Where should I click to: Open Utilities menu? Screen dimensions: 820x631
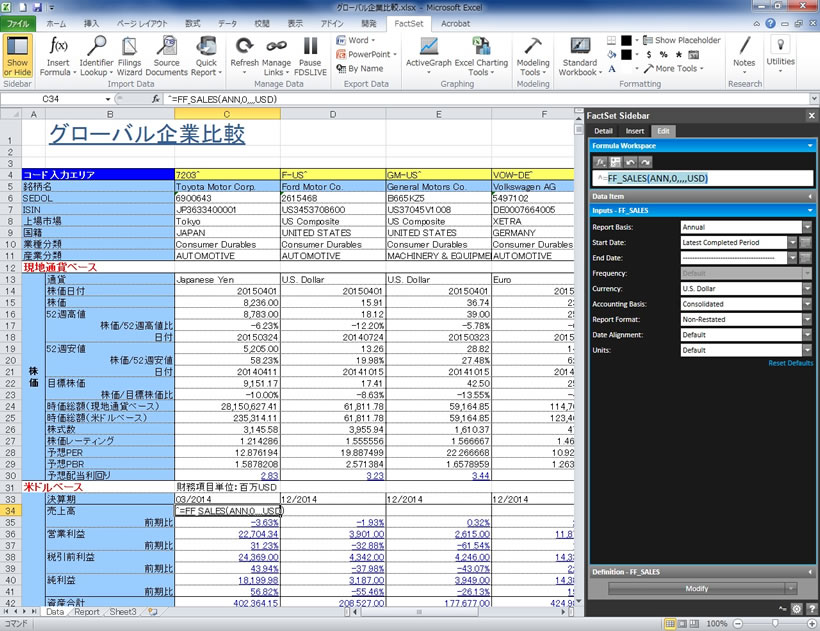tap(780, 52)
